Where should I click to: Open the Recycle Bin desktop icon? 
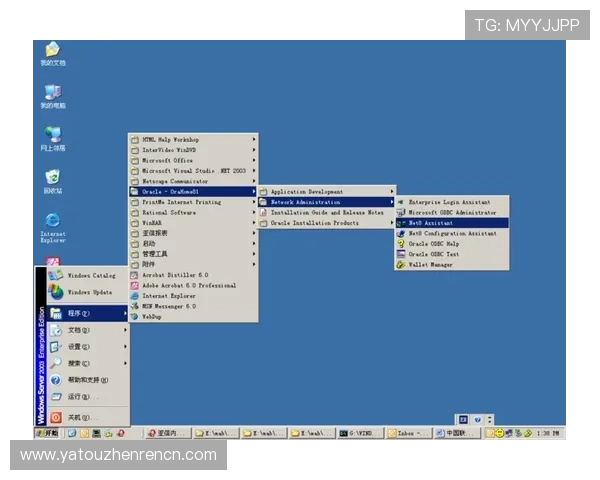(x=52, y=178)
